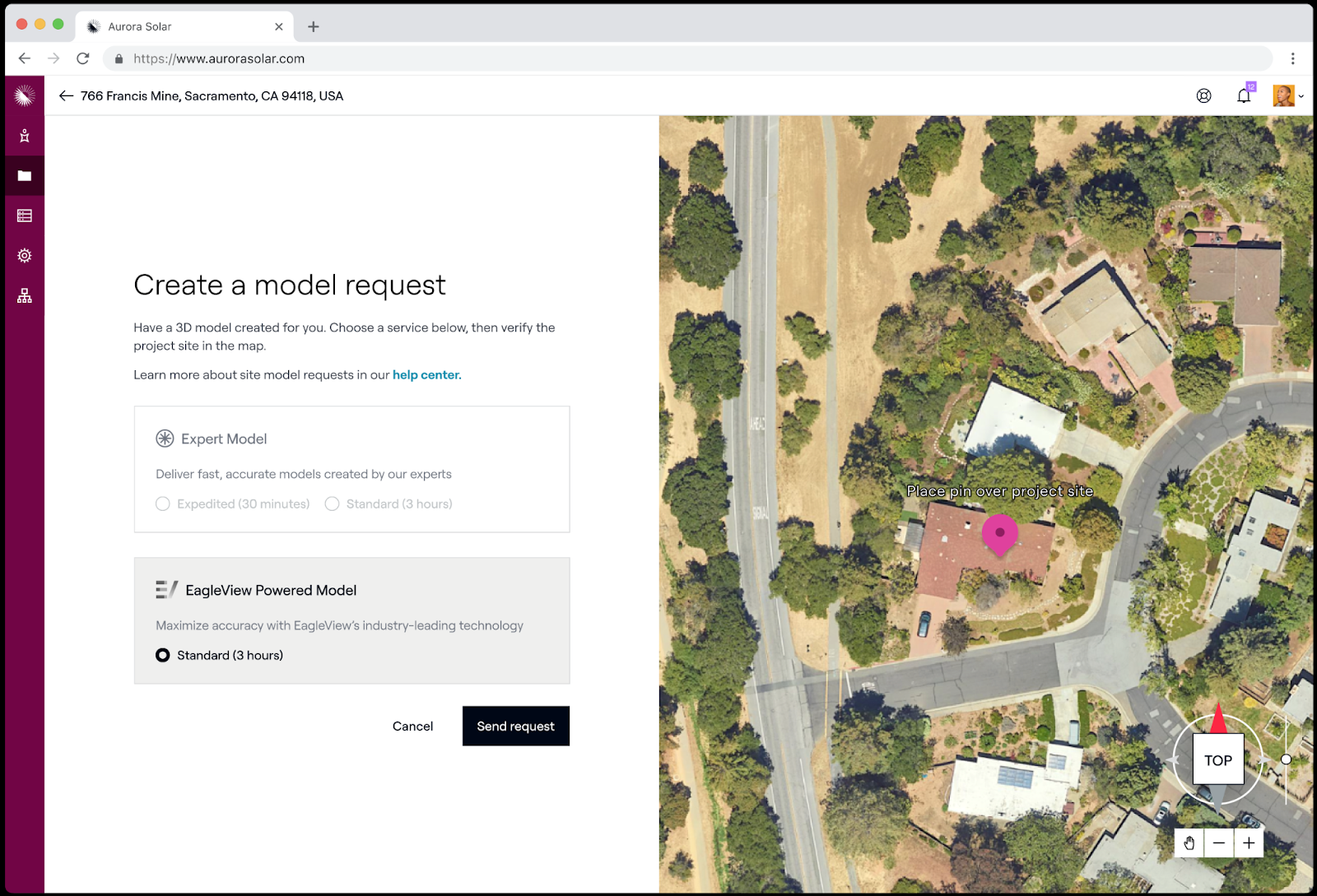The width and height of the screenshot is (1317, 896).
Task: Open the organization hierarchy icon in sidebar
Action: [25, 295]
